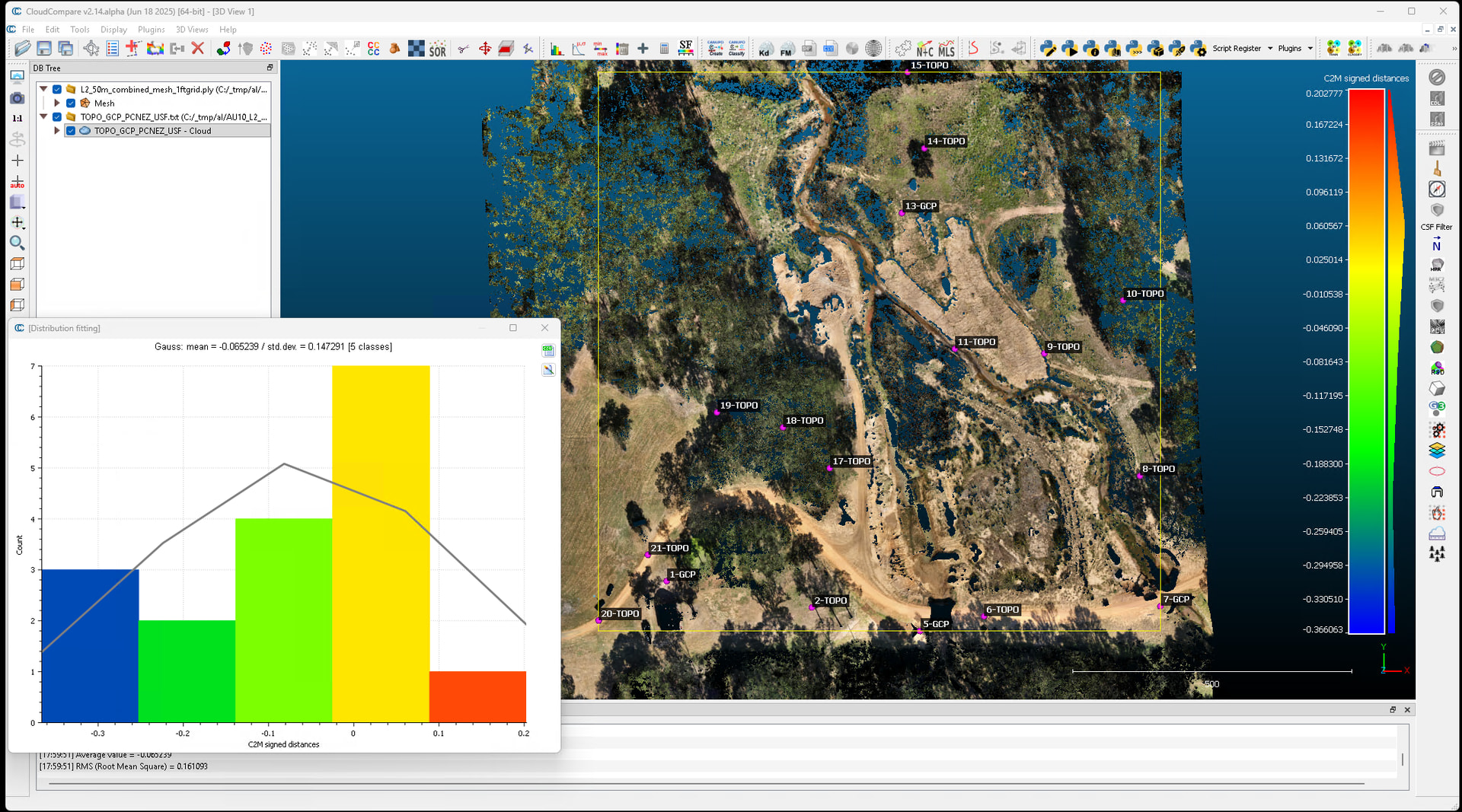Open the Plugins toolbar dropdown arrow
The height and width of the screenshot is (812, 1462).
coord(1310,49)
